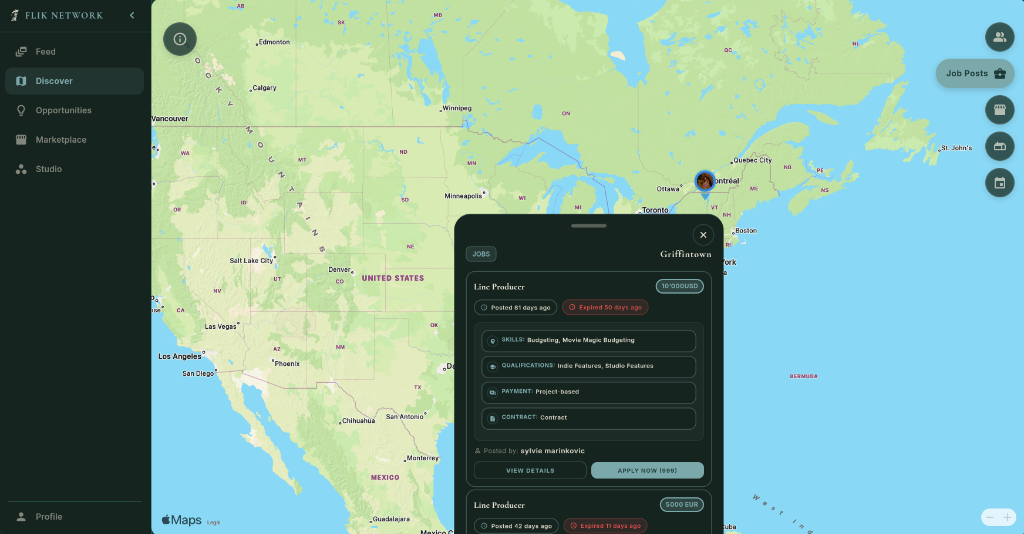
Task: Click the profile avatar pin near Montréal
Action: click(x=705, y=182)
